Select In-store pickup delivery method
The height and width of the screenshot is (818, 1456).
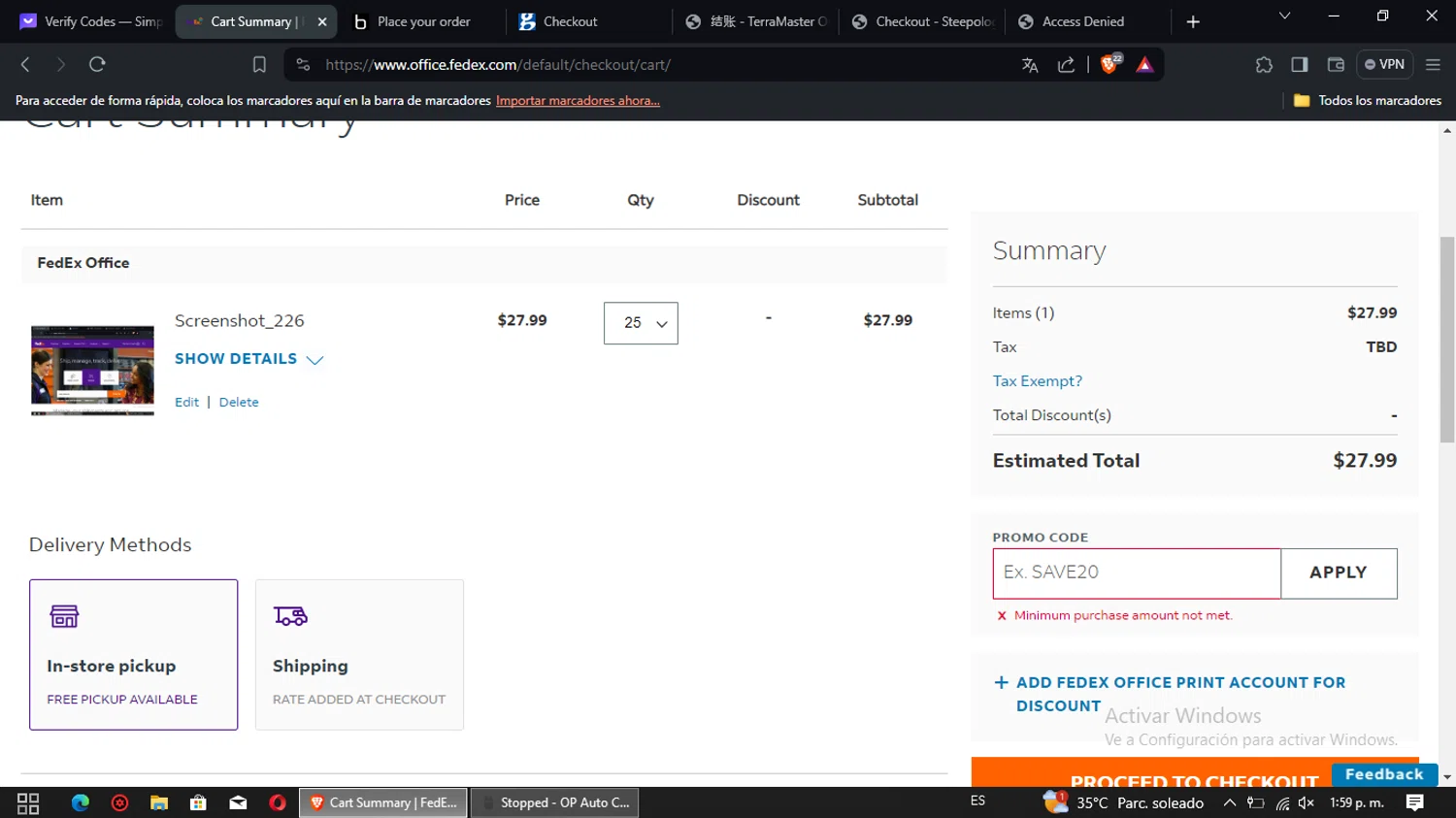[133, 655]
